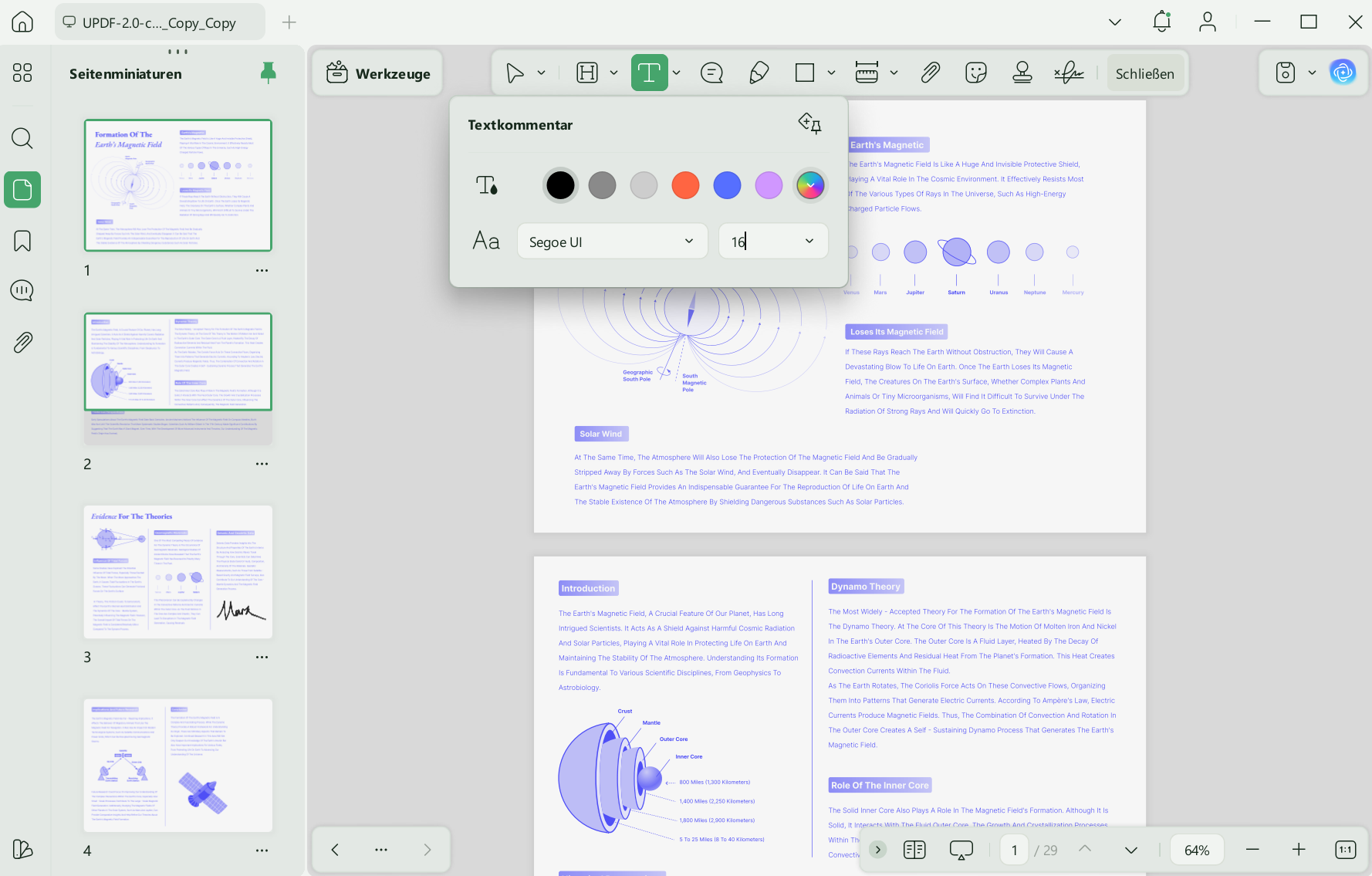The image size is (1372, 876).
Task: Zoom out with the minus button
Action: (1252, 850)
